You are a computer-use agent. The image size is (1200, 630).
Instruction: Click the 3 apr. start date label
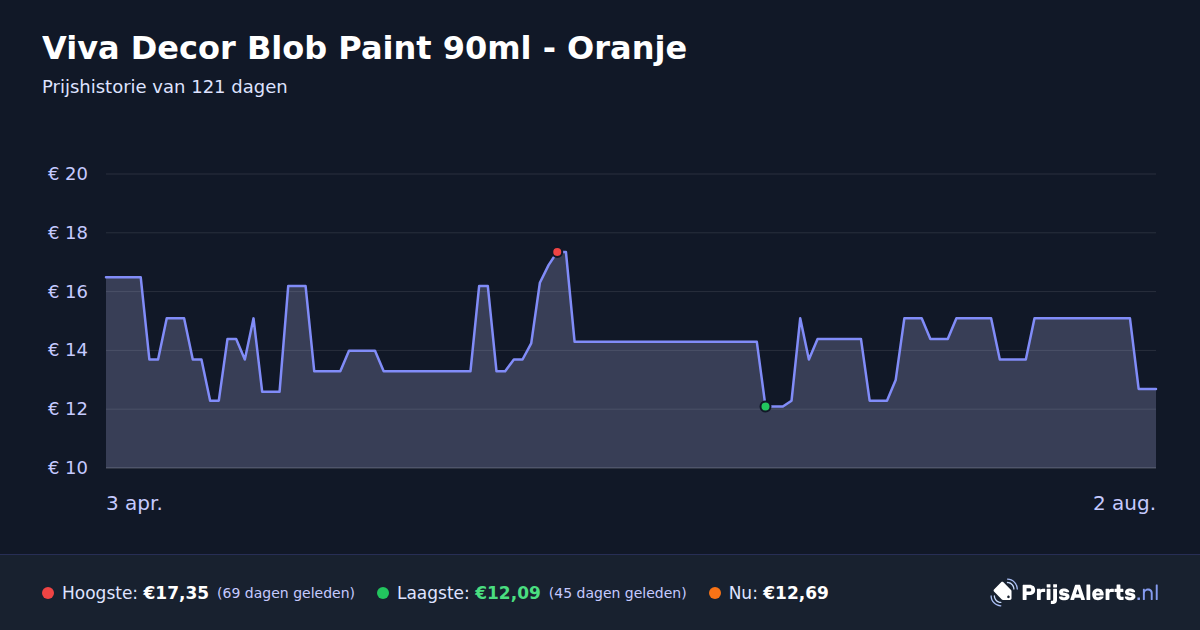click(x=135, y=504)
